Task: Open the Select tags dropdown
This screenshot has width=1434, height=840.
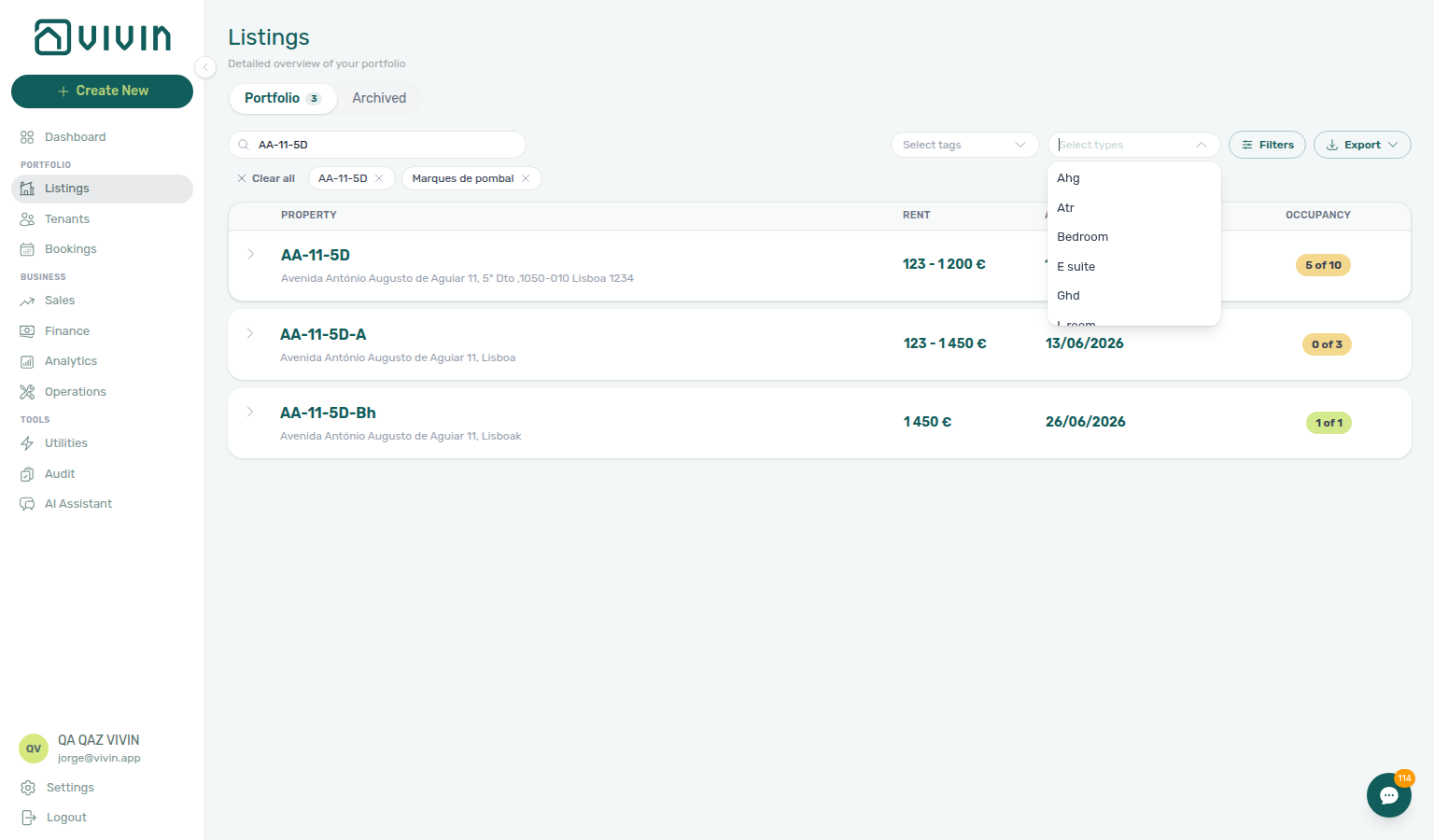Action: coord(964,145)
